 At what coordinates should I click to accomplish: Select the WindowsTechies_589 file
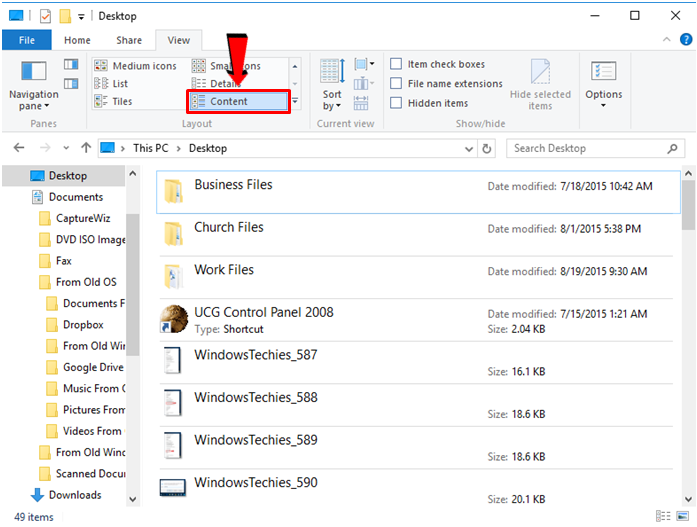[416, 448]
